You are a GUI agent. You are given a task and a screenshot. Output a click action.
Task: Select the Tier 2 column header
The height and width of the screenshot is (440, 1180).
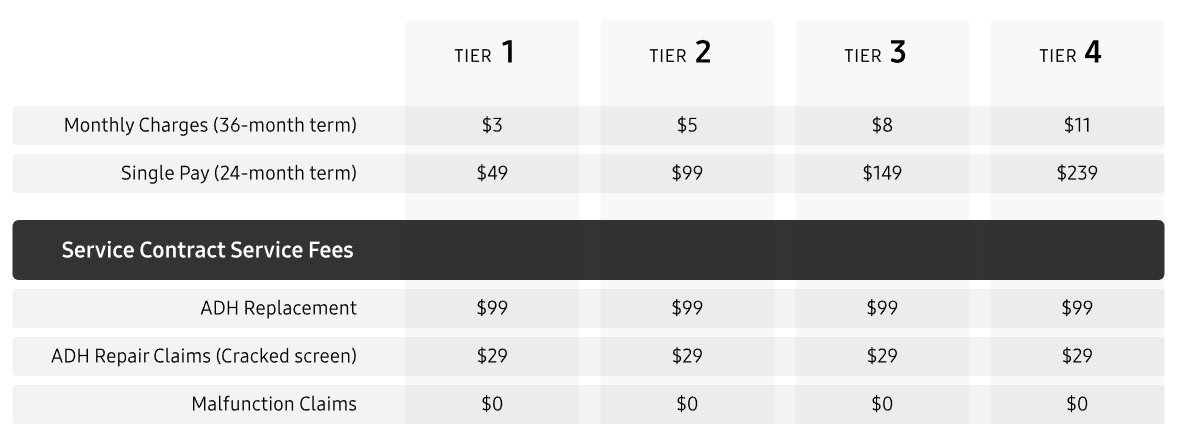tap(680, 54)
